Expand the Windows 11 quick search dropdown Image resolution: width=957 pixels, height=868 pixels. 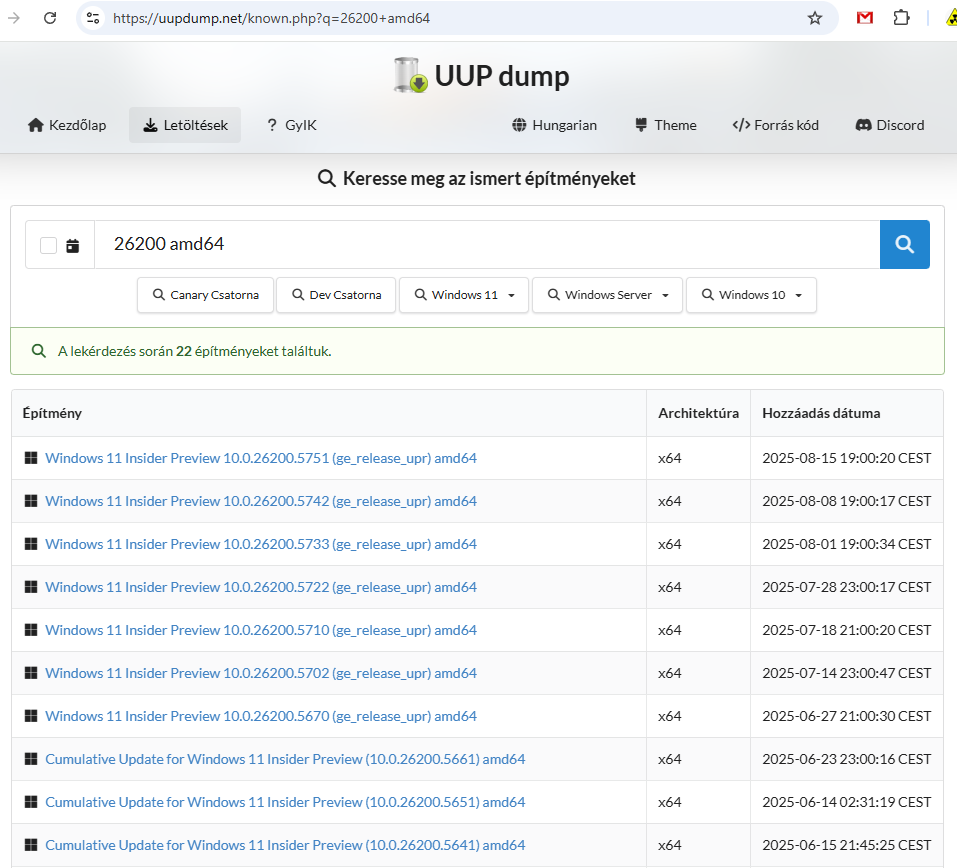[x=464, y=295]
